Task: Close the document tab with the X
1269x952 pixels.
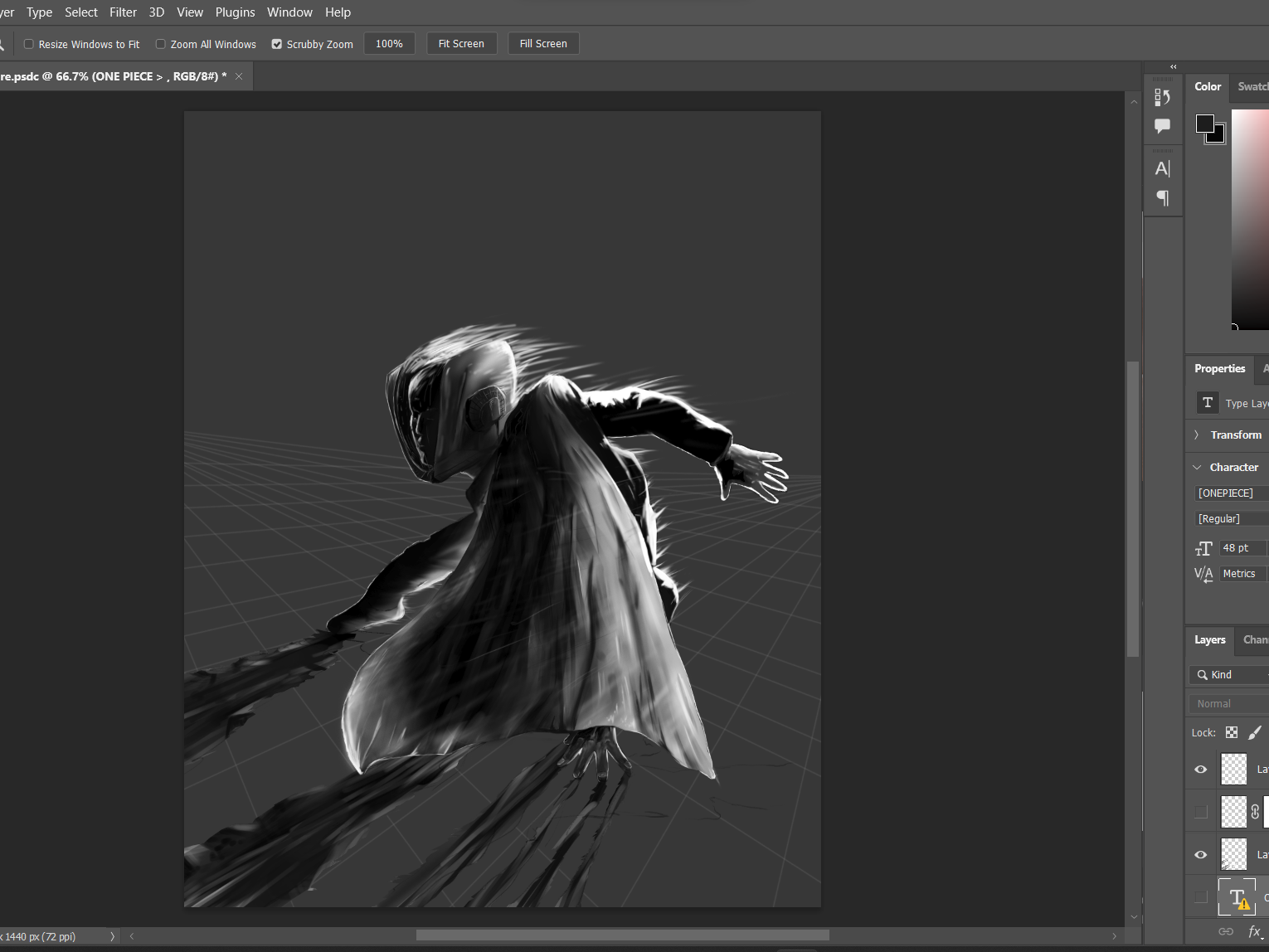Action: pos(239,76)
